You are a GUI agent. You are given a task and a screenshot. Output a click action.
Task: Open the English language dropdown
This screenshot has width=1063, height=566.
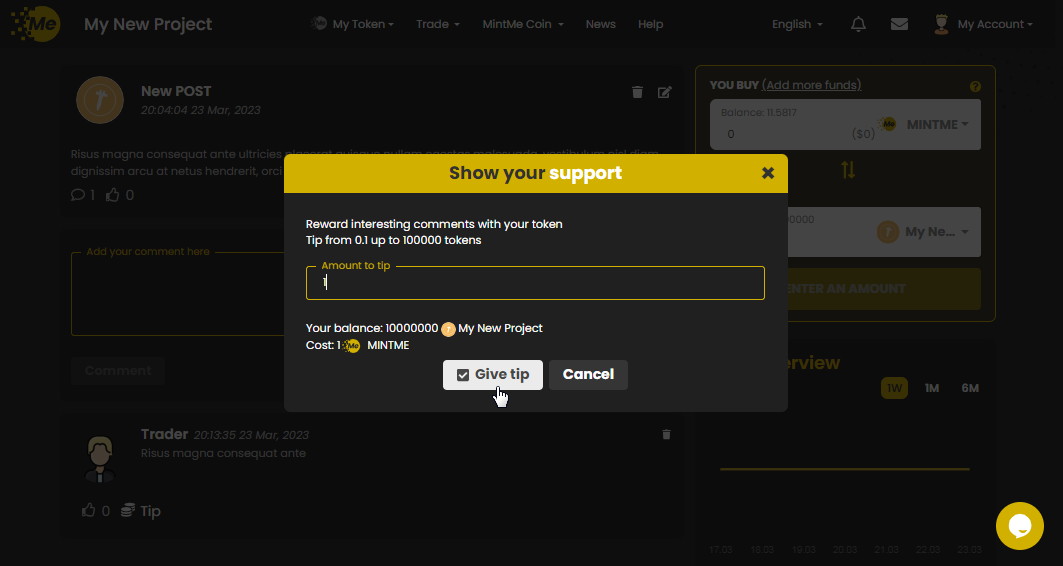[797, 24]
